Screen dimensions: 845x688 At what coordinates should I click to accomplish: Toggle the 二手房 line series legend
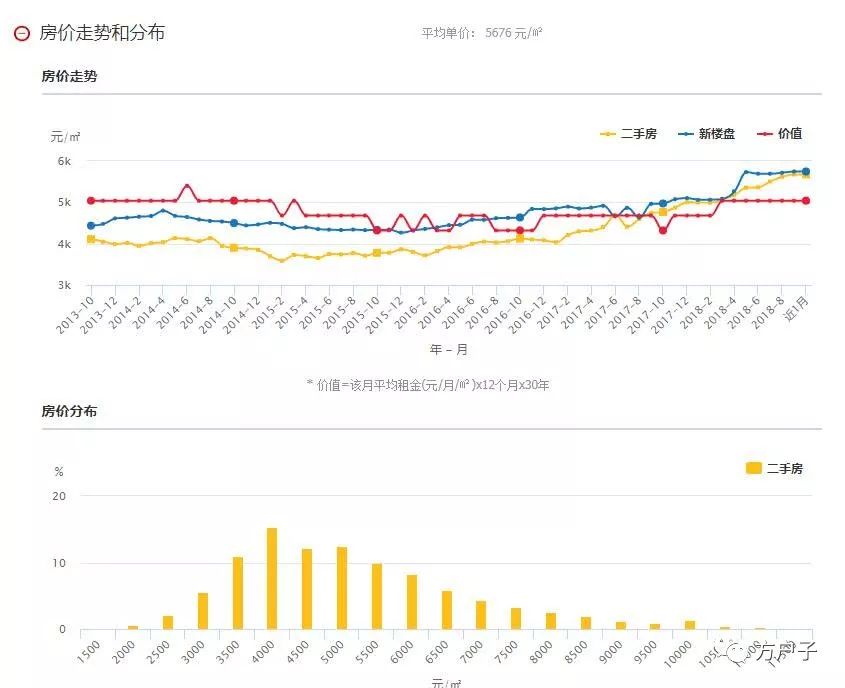[629, 134]
